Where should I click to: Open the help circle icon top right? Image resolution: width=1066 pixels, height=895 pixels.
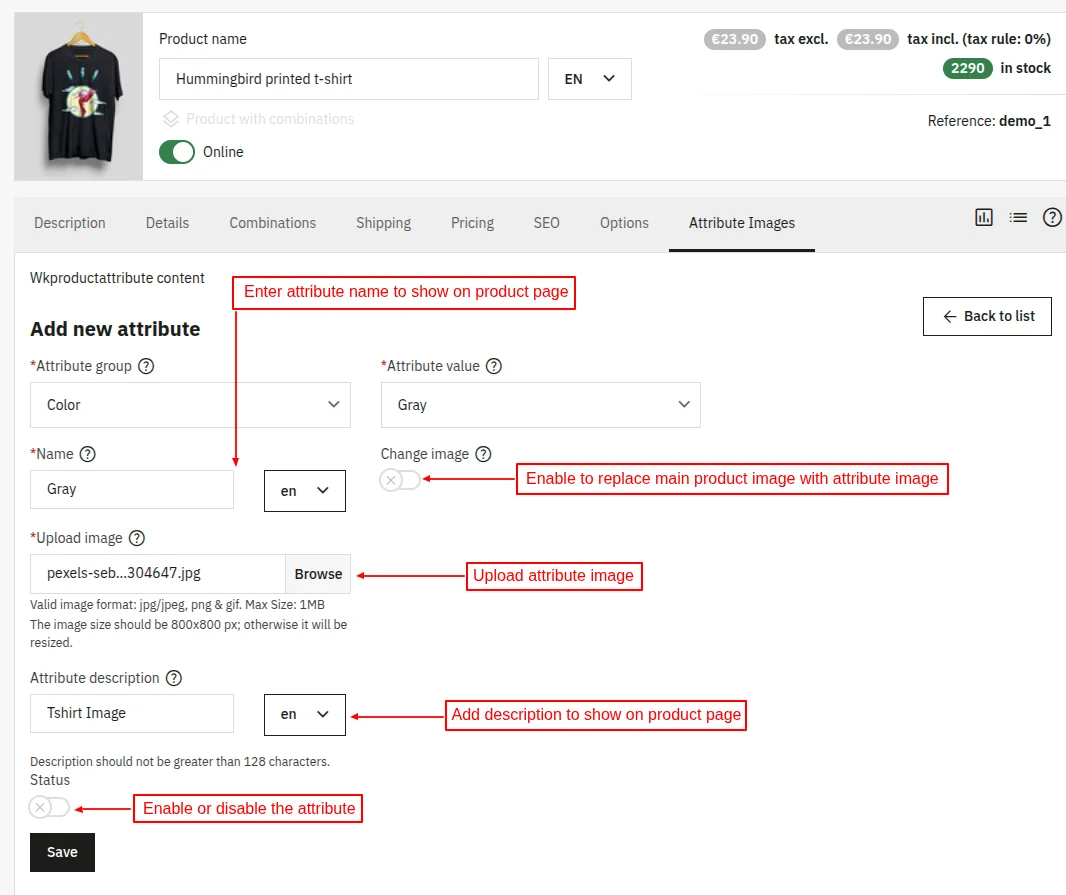[x=1052, y=217]
